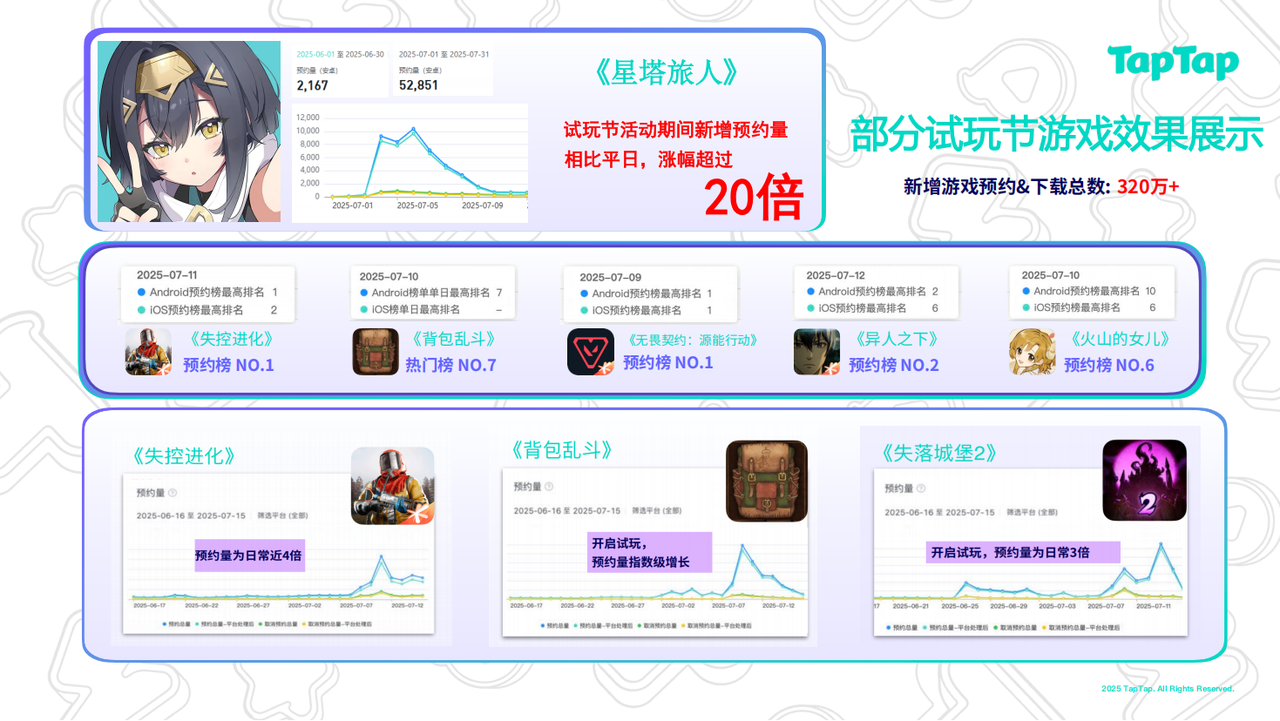This screenshot has height=721, width=1280.
Task: Click blue Android legend dot in the 2025-07-09 card
Action: pyautogui.click(x=584, y=294)
